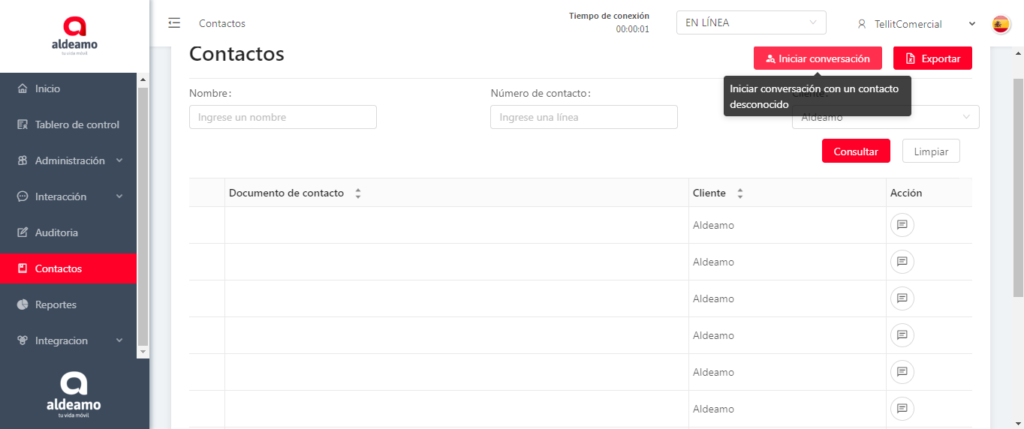Viewport: 1024px width, 429px height.
Task: Open chat icon in third contact row
Action: tap(902, 298)
